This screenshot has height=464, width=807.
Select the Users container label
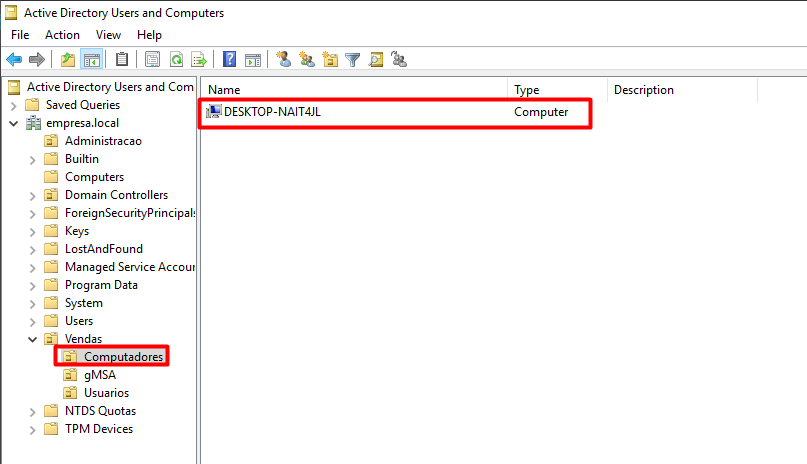pyautogui.click(x=79, y=321)
